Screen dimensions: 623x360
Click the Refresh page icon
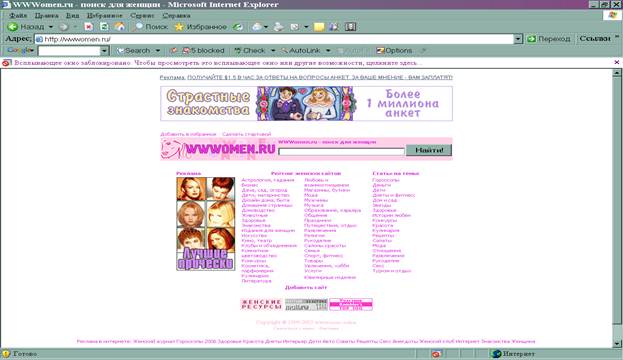[x=104, y=27]
